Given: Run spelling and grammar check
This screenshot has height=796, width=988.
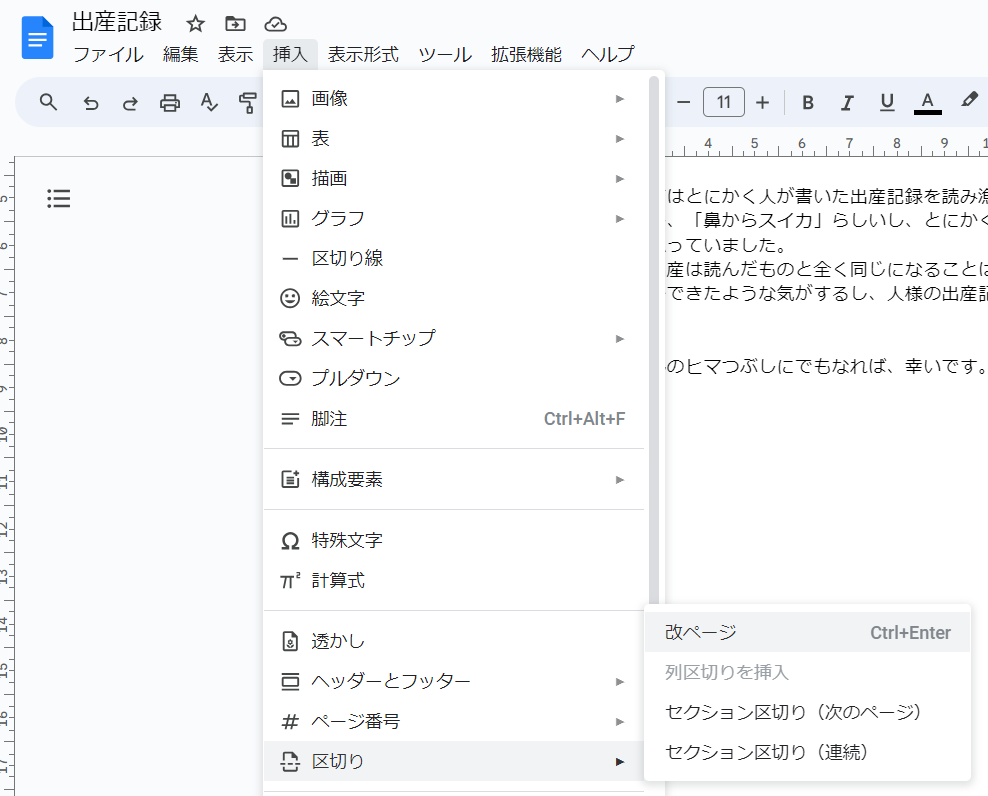Looking at the screenshot, I should point(209,102).
